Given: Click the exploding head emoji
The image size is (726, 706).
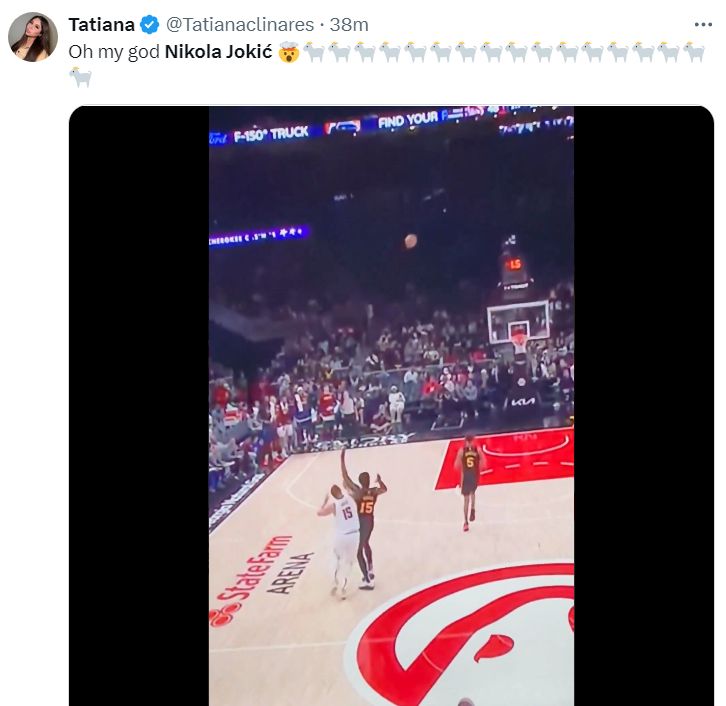Looking at the screenshot, I should click(288, 51).
